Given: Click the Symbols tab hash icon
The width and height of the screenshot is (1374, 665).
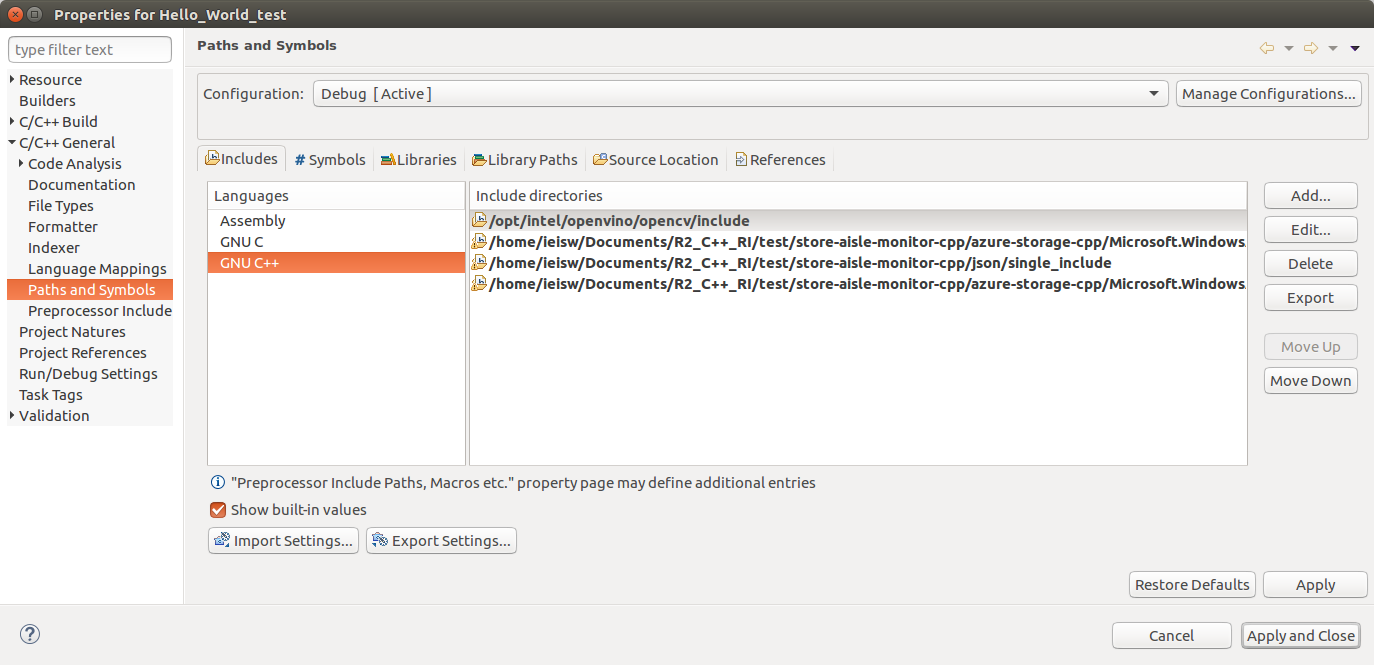Looking at the screenshot, I should coord(300,160).
